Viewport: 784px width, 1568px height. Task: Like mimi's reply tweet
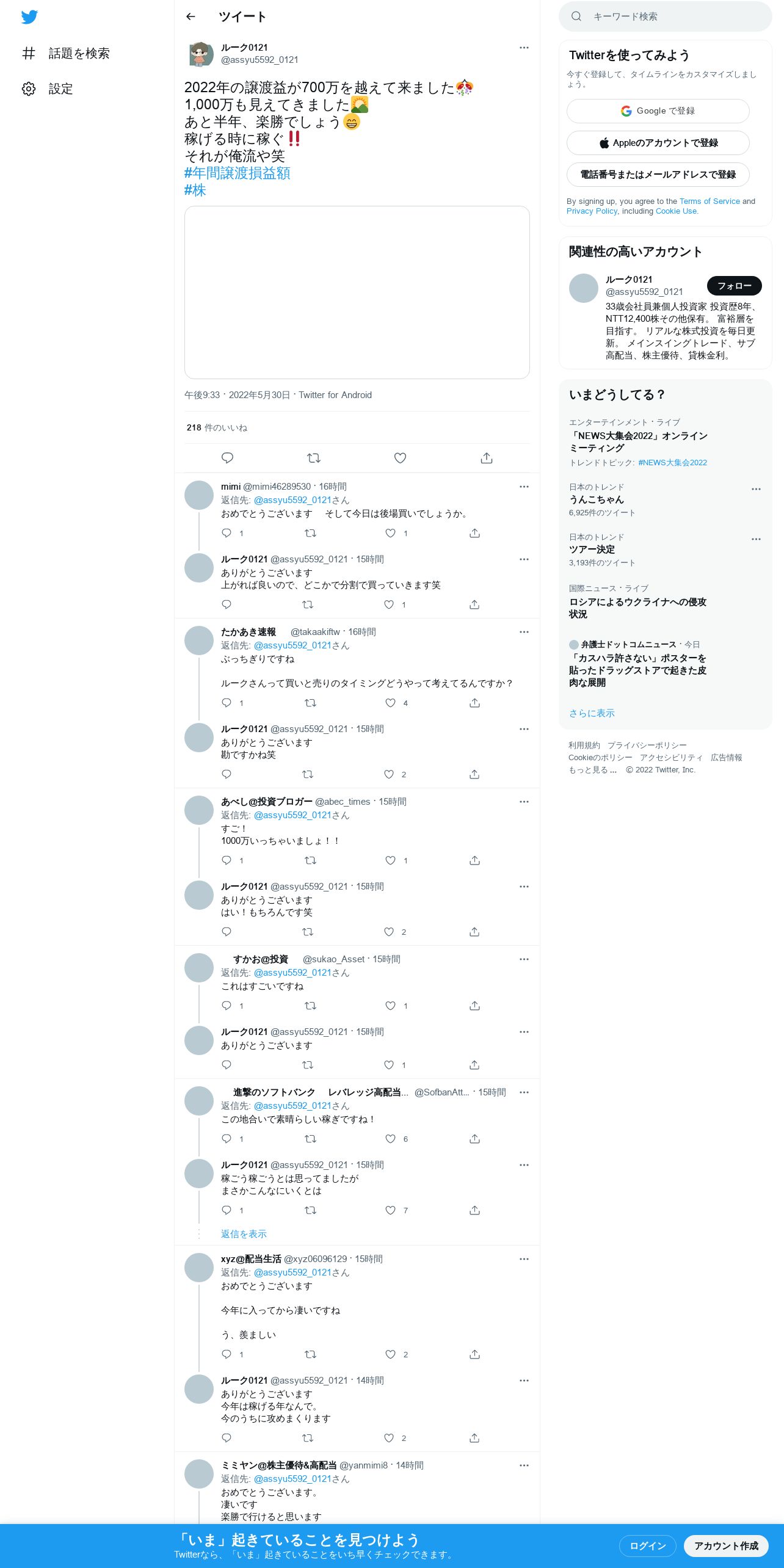[390, 533]
